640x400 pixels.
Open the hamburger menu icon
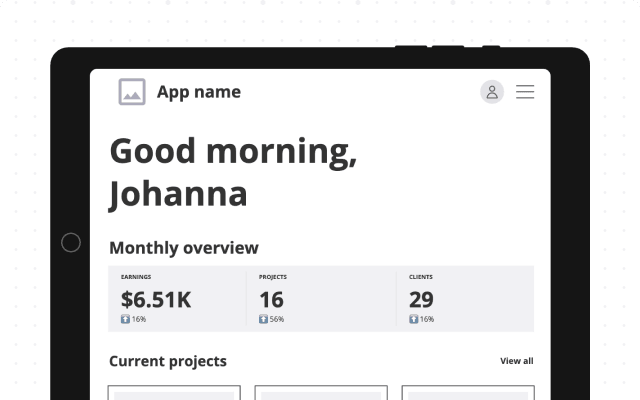coord(525,92)
